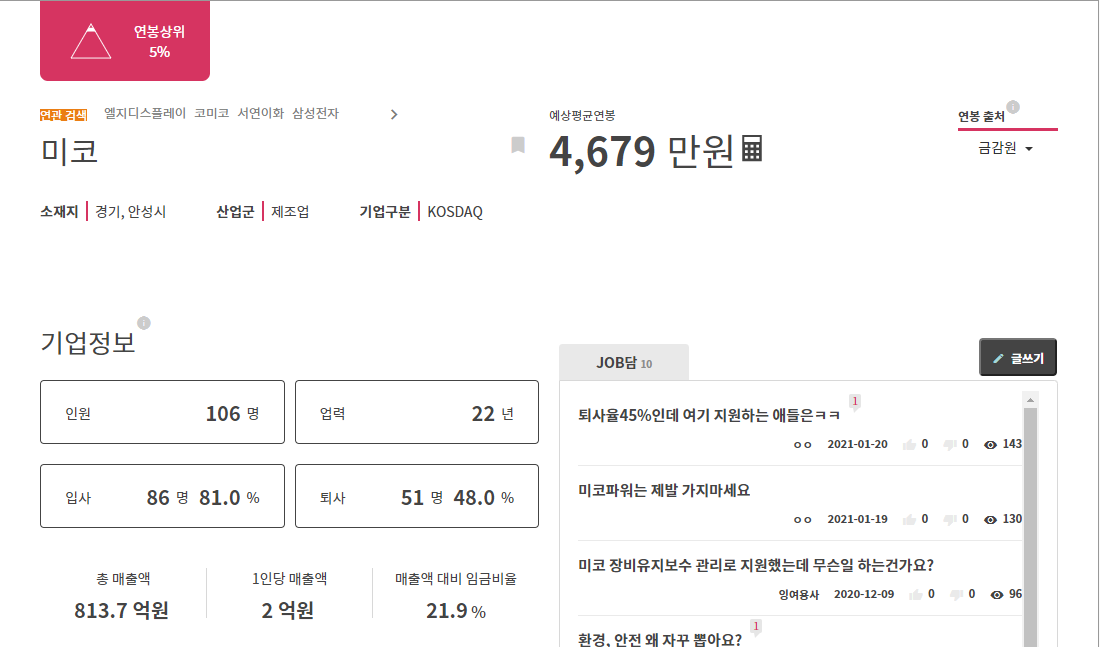Click the info icon beside 연봉 출처

(x=1013, y=107)
